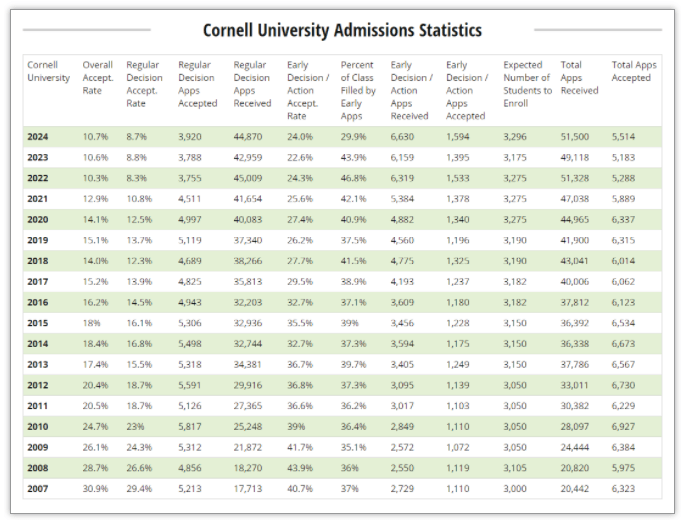Viewport: 682px width, 520px height.
Task: Click the Cornell University column header
Action: point(48,71)
